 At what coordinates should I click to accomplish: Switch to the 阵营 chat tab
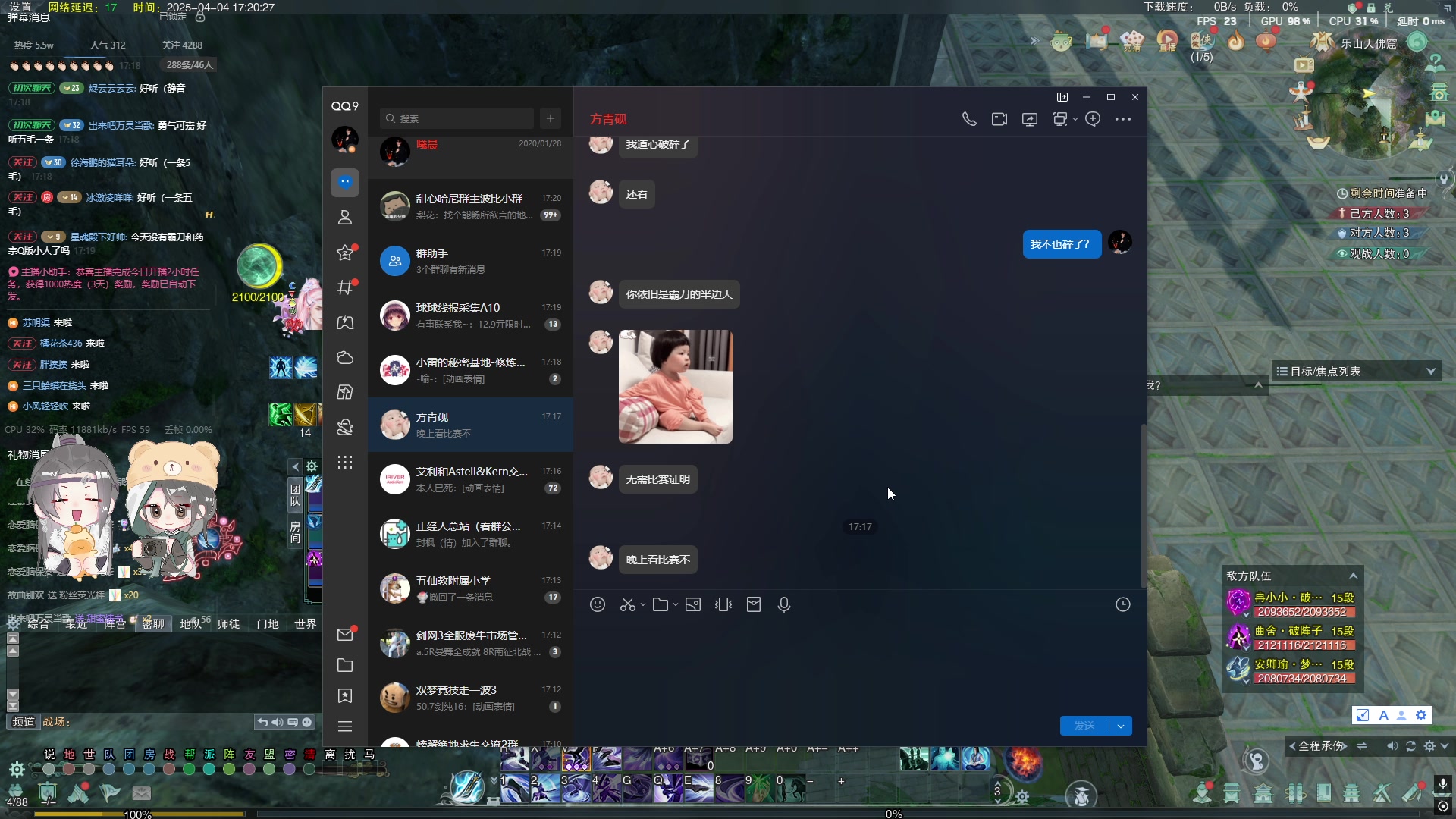coord(115,623)
